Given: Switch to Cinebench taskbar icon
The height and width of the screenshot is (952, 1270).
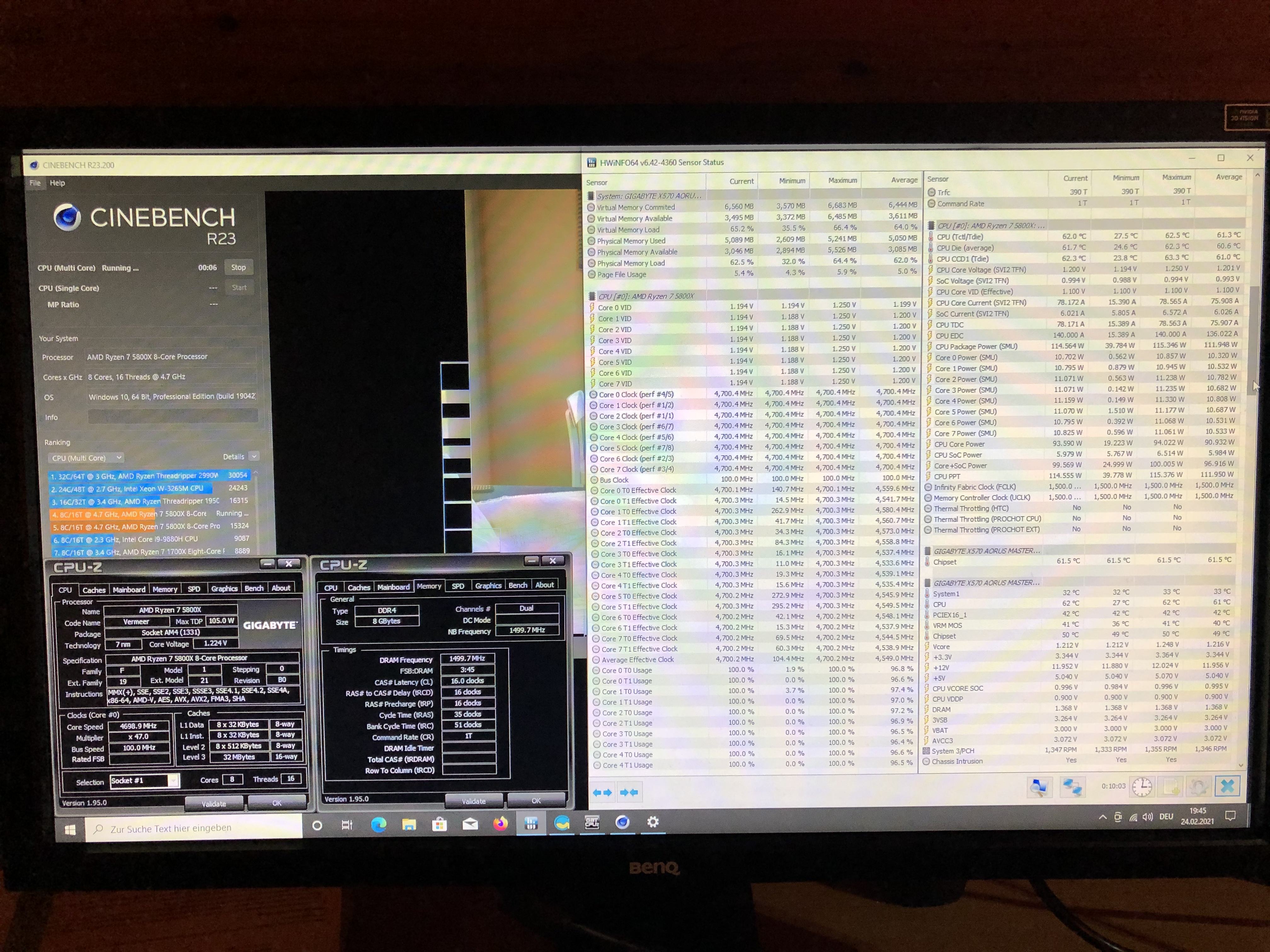Looking at the screenshot, I should coord(622,822).
